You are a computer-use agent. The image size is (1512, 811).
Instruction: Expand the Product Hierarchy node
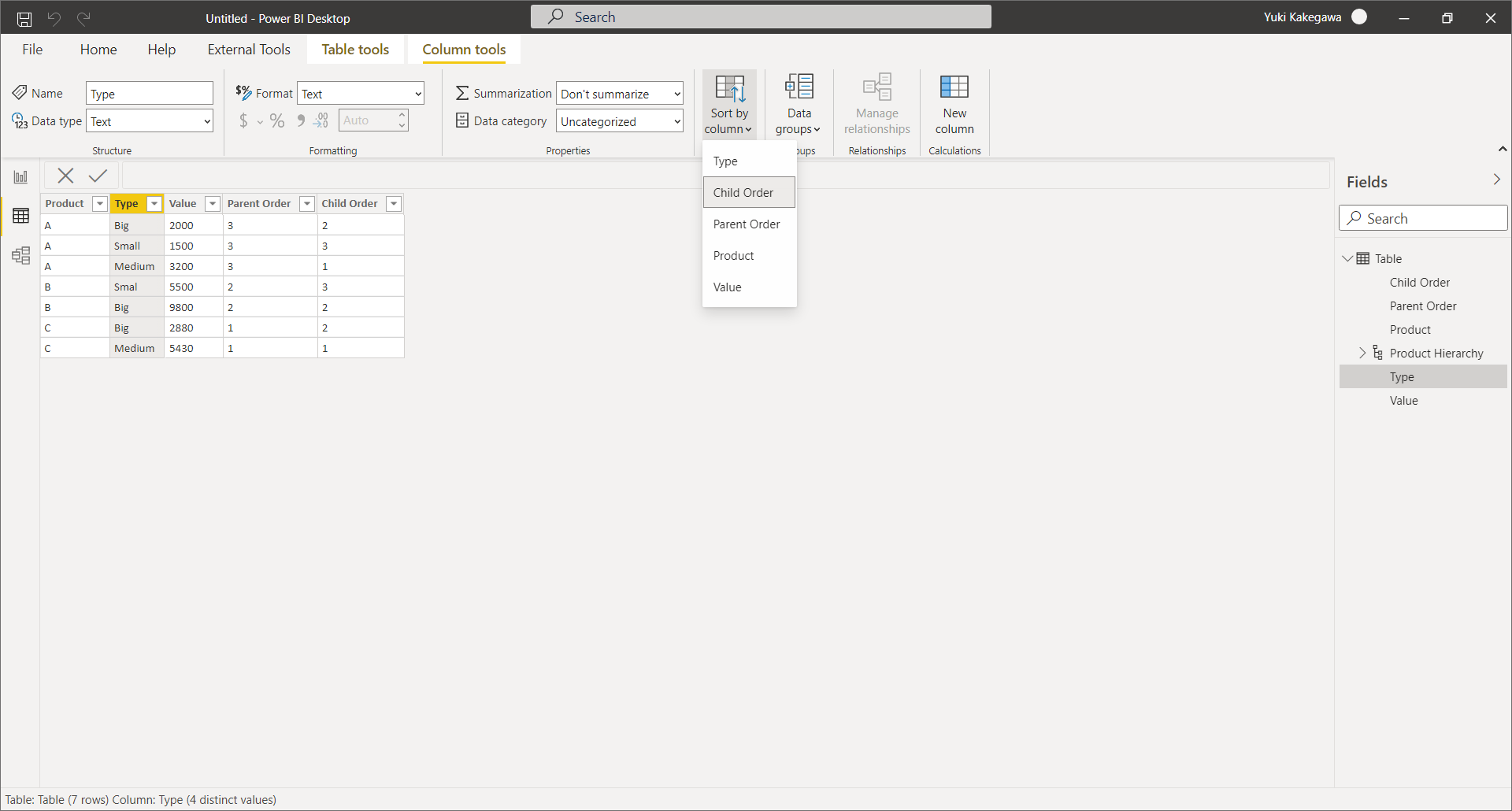click(x=1362, y=353)
